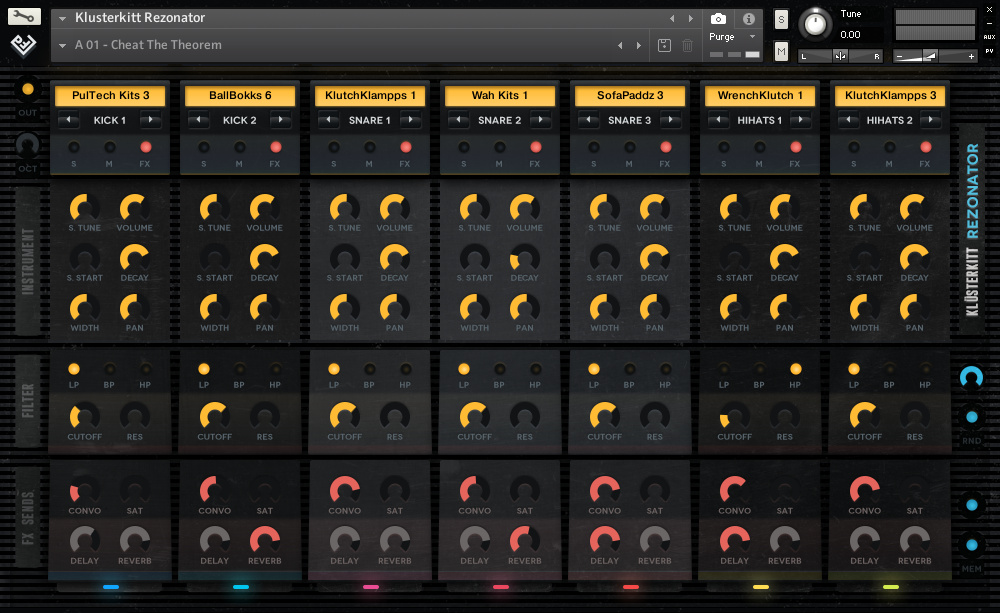Open Wah Kits 1 kit selector

click(499, 96)
